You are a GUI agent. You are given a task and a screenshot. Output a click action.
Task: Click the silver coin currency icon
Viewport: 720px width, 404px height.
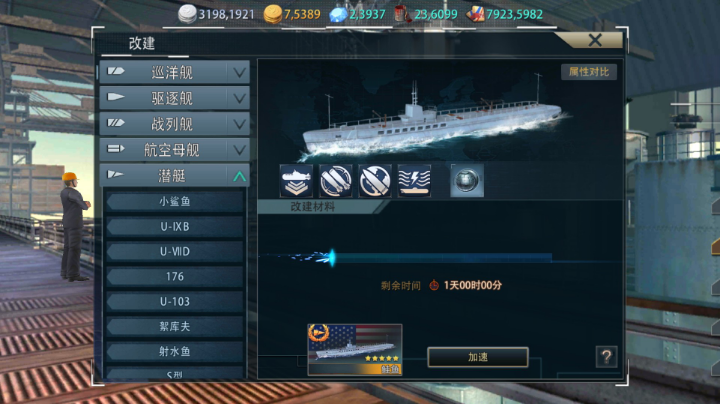187,14
